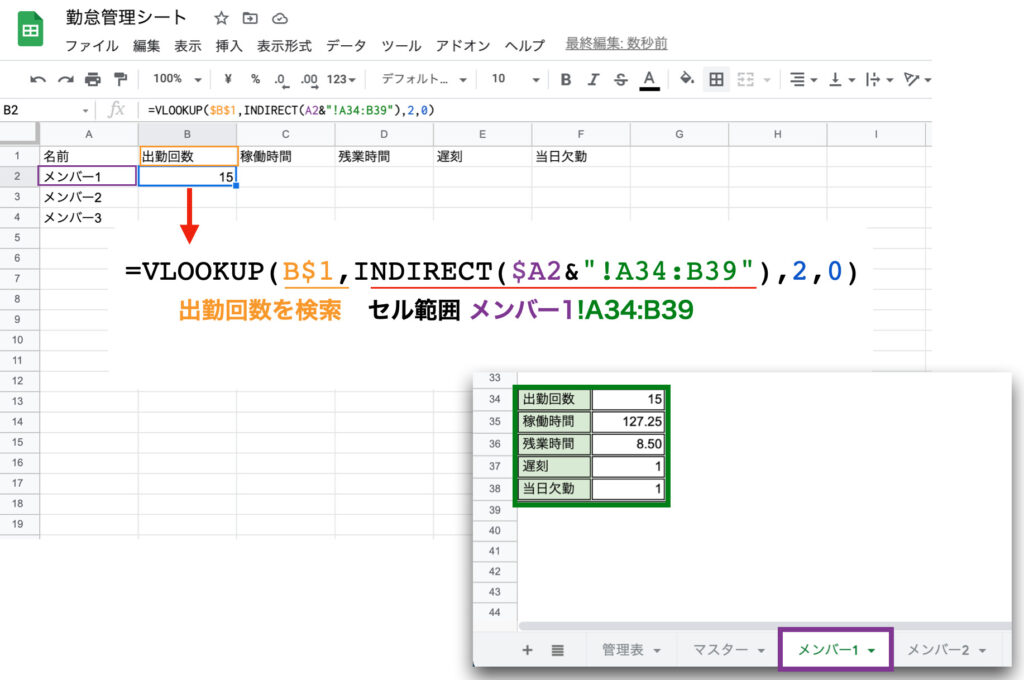Viewport: 1024px width, 680px height.
Task: Open the 表示 menu
Action: tap(187, 46)
